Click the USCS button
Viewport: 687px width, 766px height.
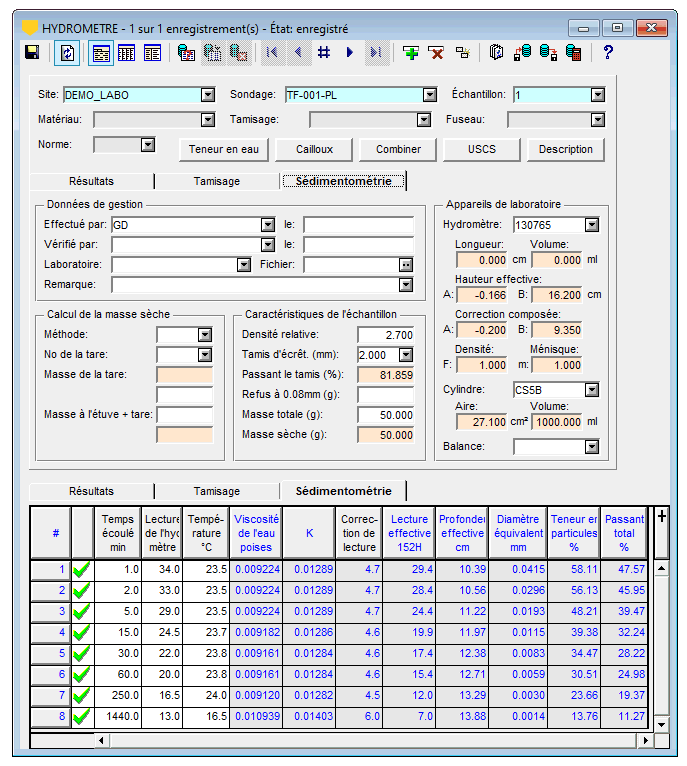click(x=483, y=149)
